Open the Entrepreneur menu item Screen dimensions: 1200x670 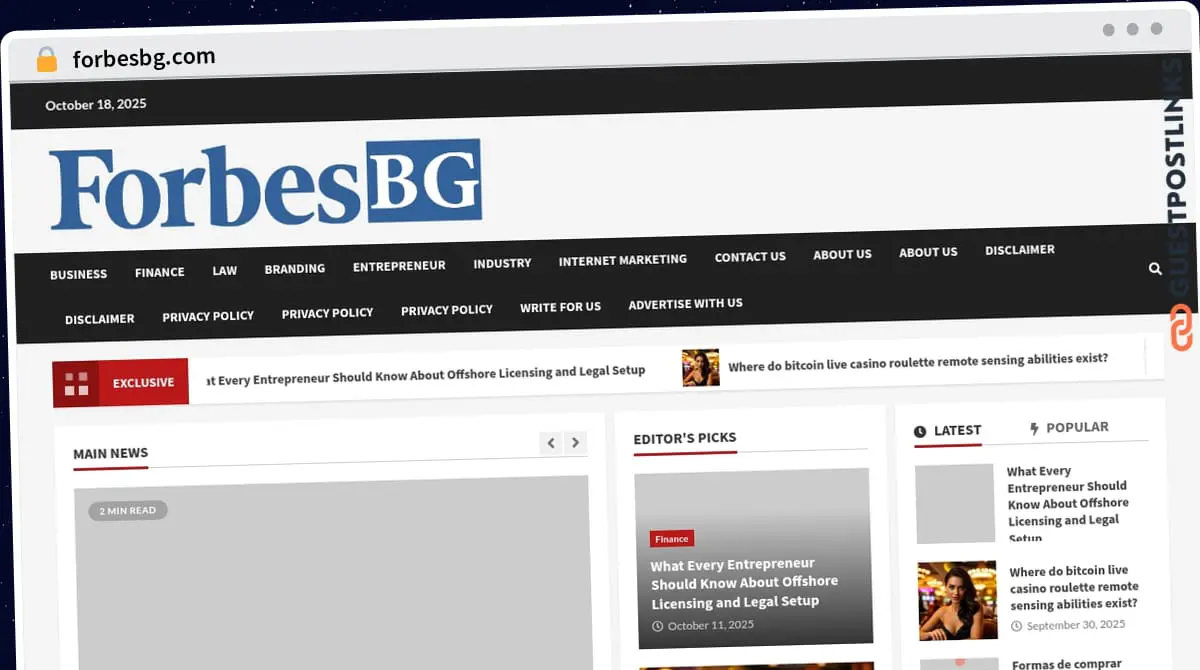pos(399,266)
